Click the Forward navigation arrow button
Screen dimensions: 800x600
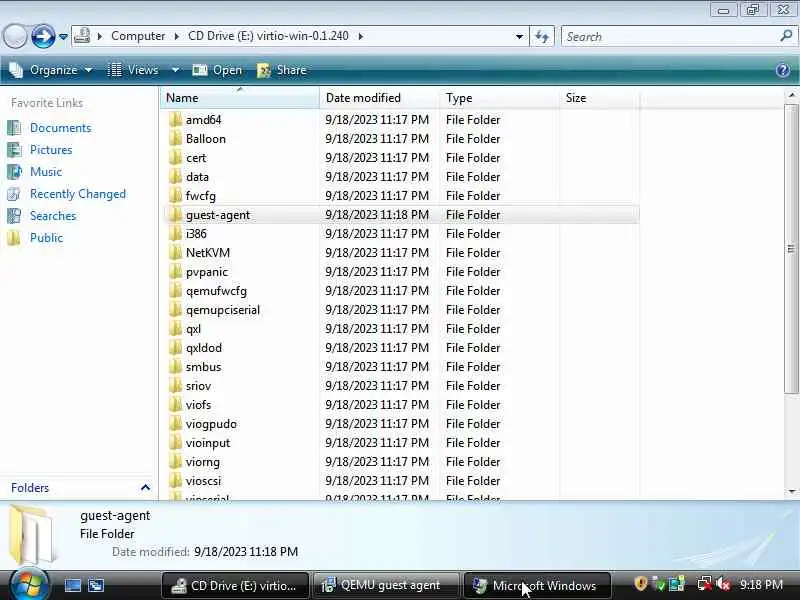click(x=43, y=37)
